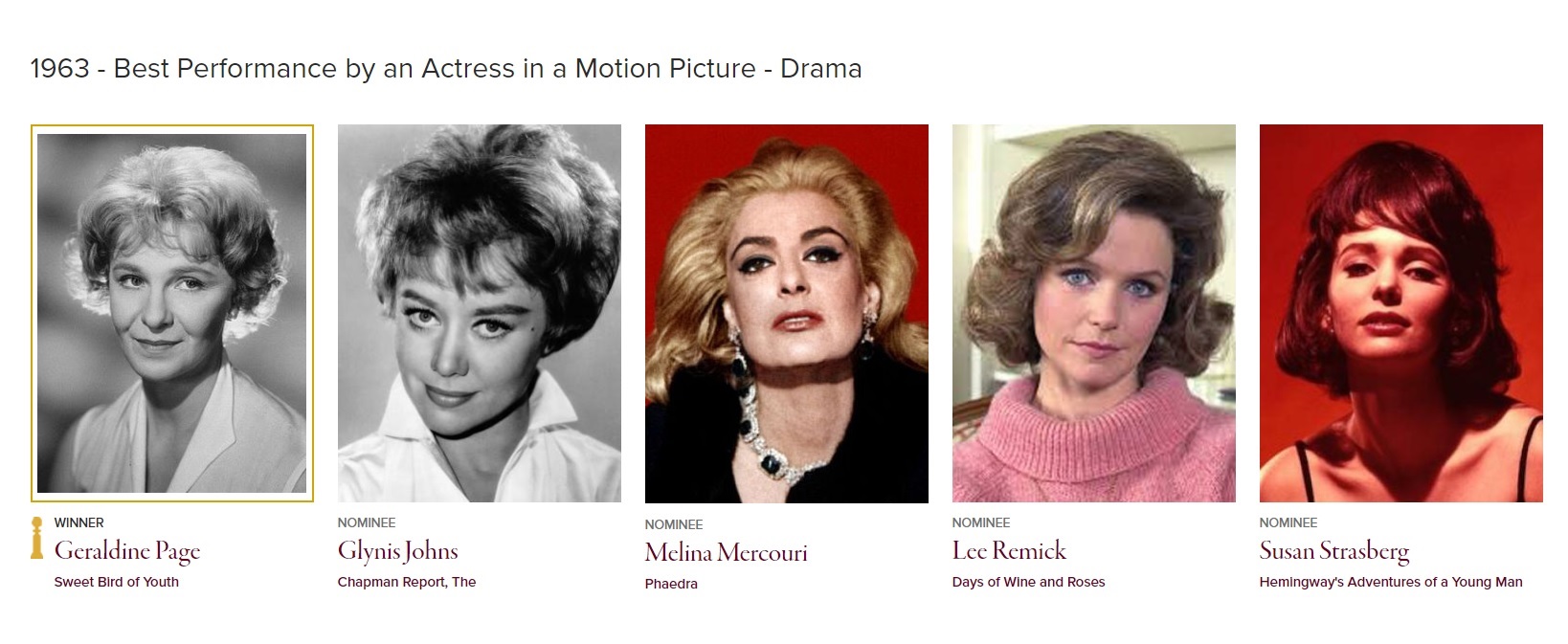Viewport: 1568px width, 644px height.
Task: Click the 1963 Best Actress Drama heading
Action: (446, 69)
